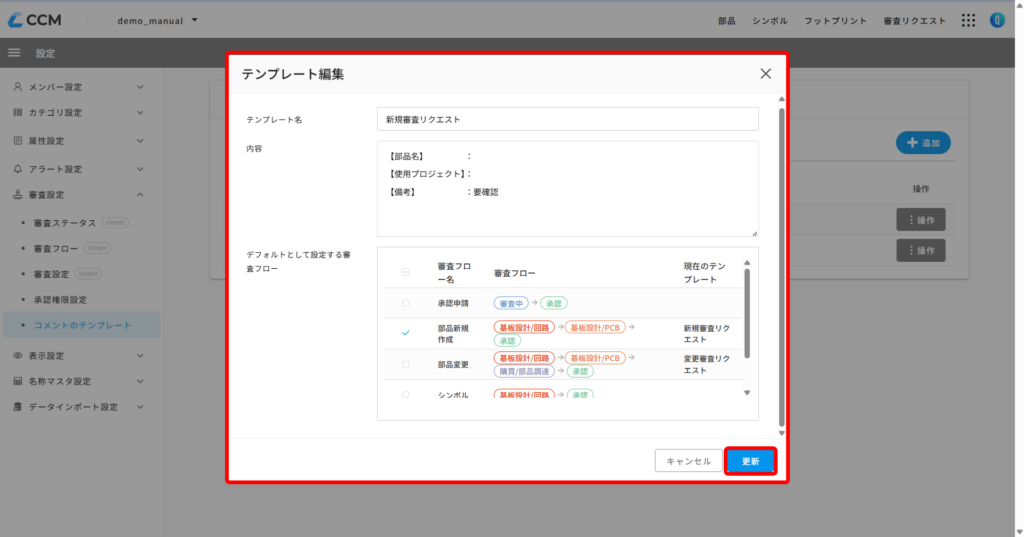1024x537 pixels.
Task: Open the demo_manual workspace dropdown
Action: pyautogui.click(x=157, y=20)
